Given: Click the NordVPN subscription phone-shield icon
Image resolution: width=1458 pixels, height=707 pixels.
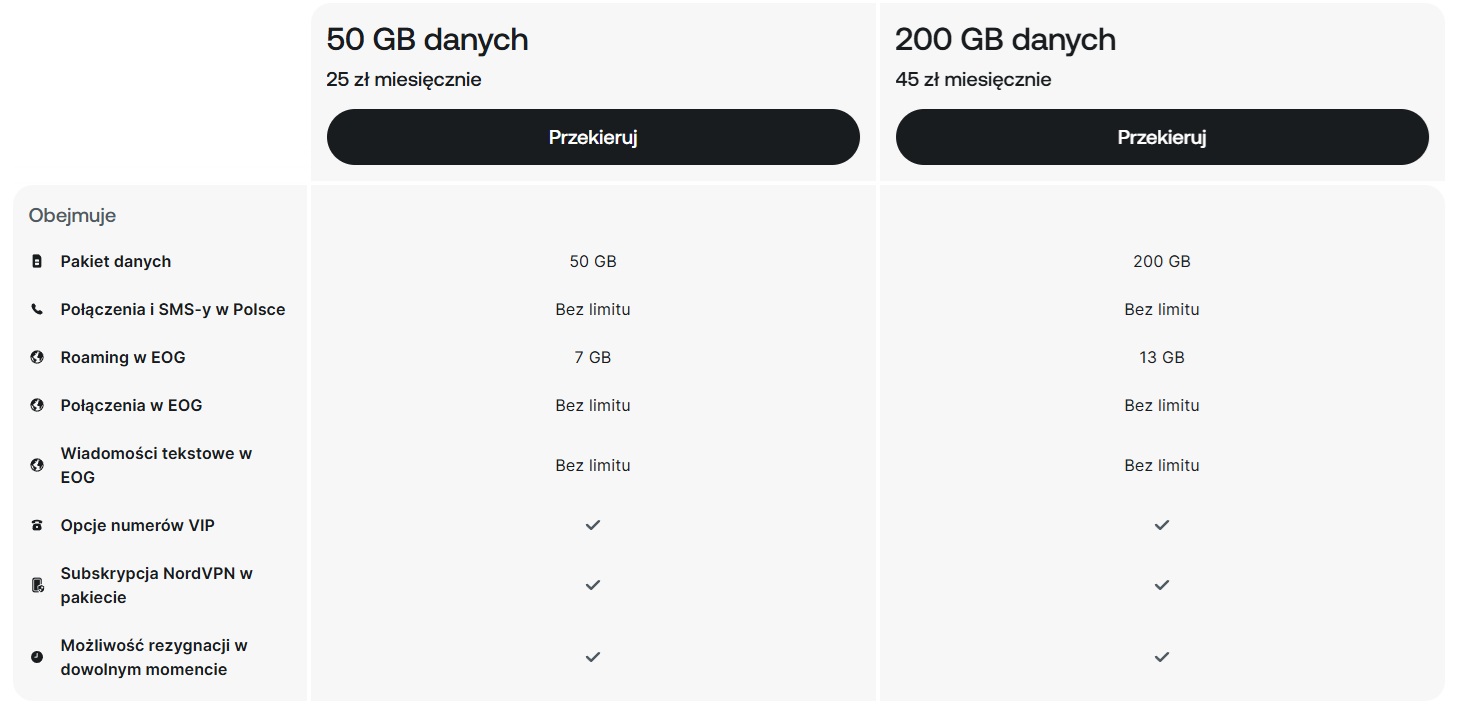Looking at the screenshot, I should point(37,585).
